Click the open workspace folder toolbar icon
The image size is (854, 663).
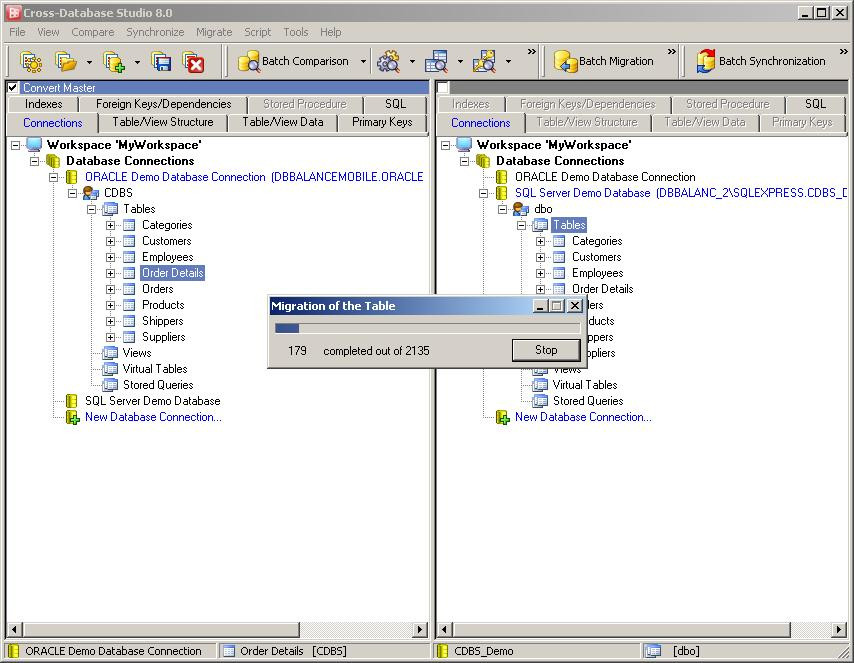coord(66,62)
